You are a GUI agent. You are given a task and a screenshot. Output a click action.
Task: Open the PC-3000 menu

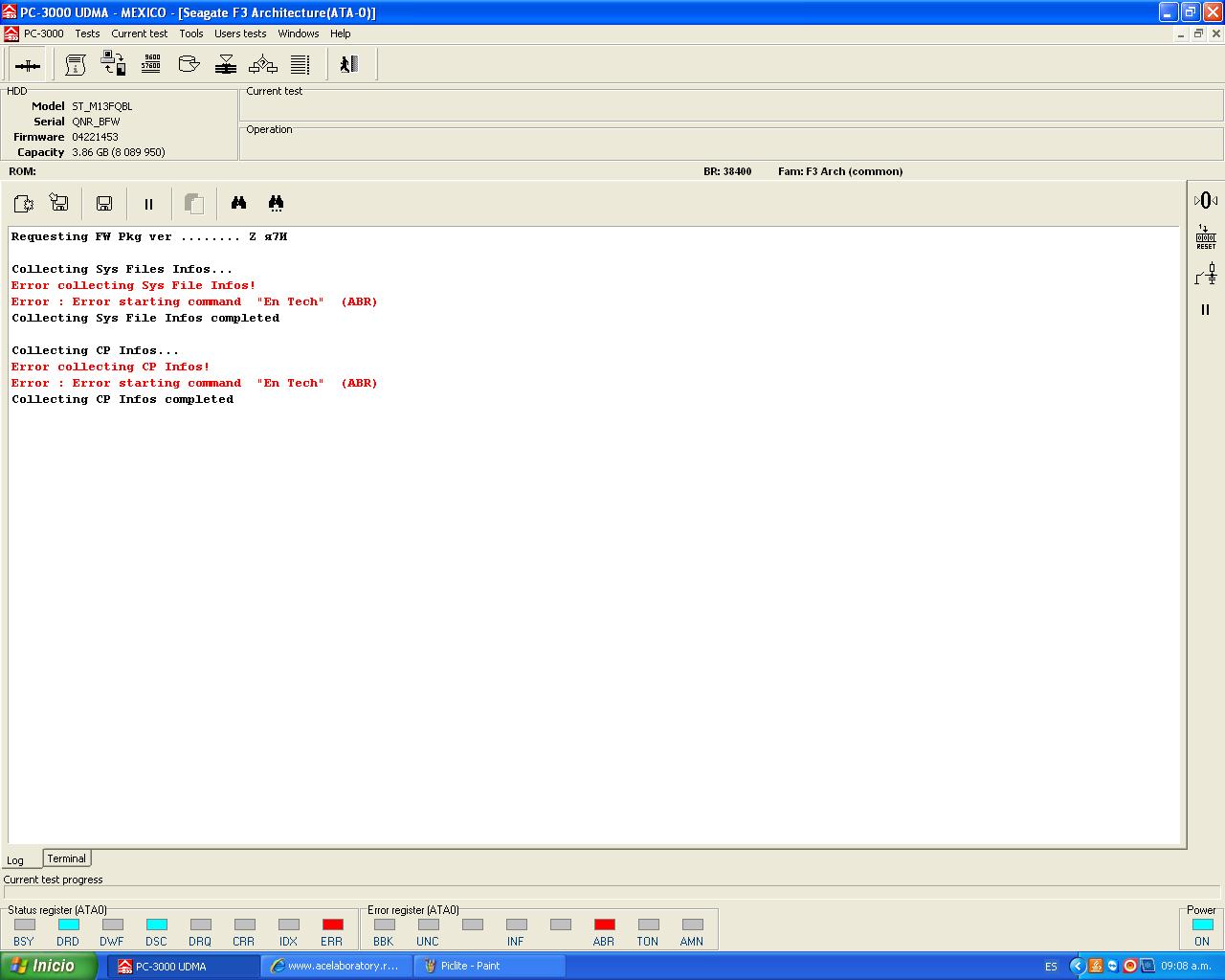click(44, 33)
